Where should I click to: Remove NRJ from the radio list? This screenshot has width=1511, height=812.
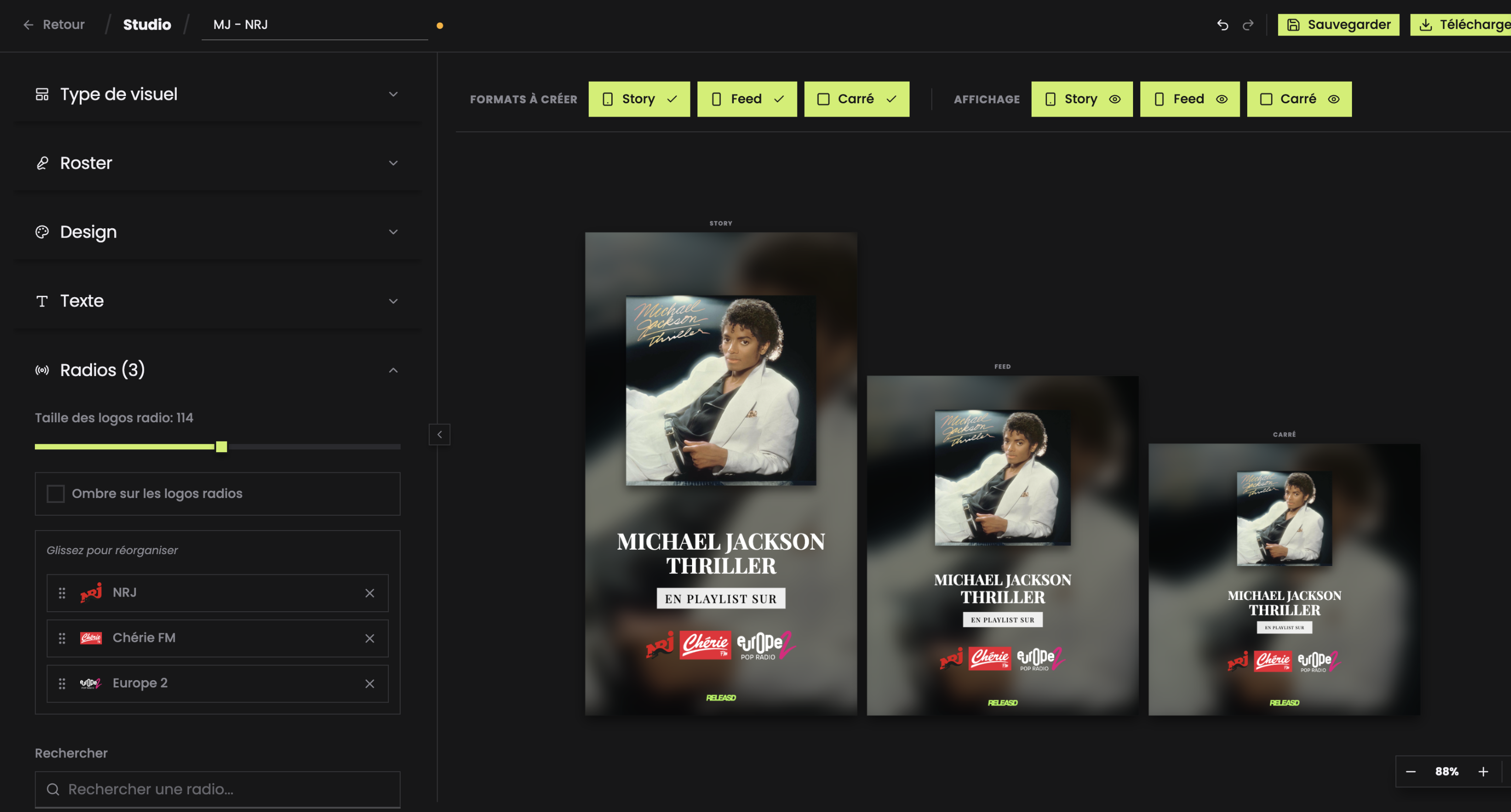(370, 593)
